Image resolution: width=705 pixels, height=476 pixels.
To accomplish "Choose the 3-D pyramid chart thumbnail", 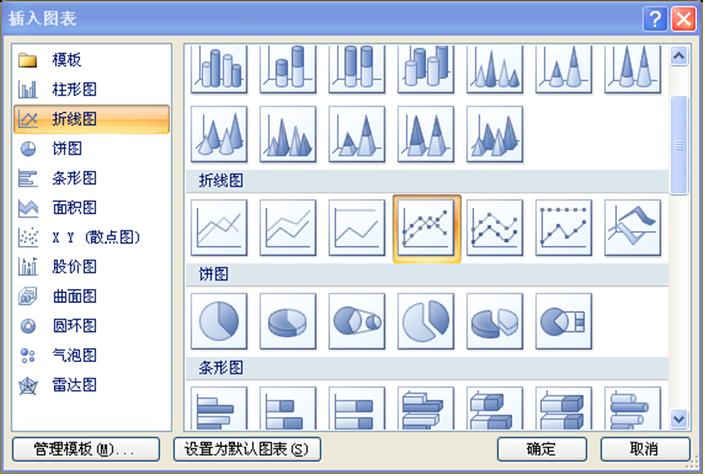I will click(495, 134).
